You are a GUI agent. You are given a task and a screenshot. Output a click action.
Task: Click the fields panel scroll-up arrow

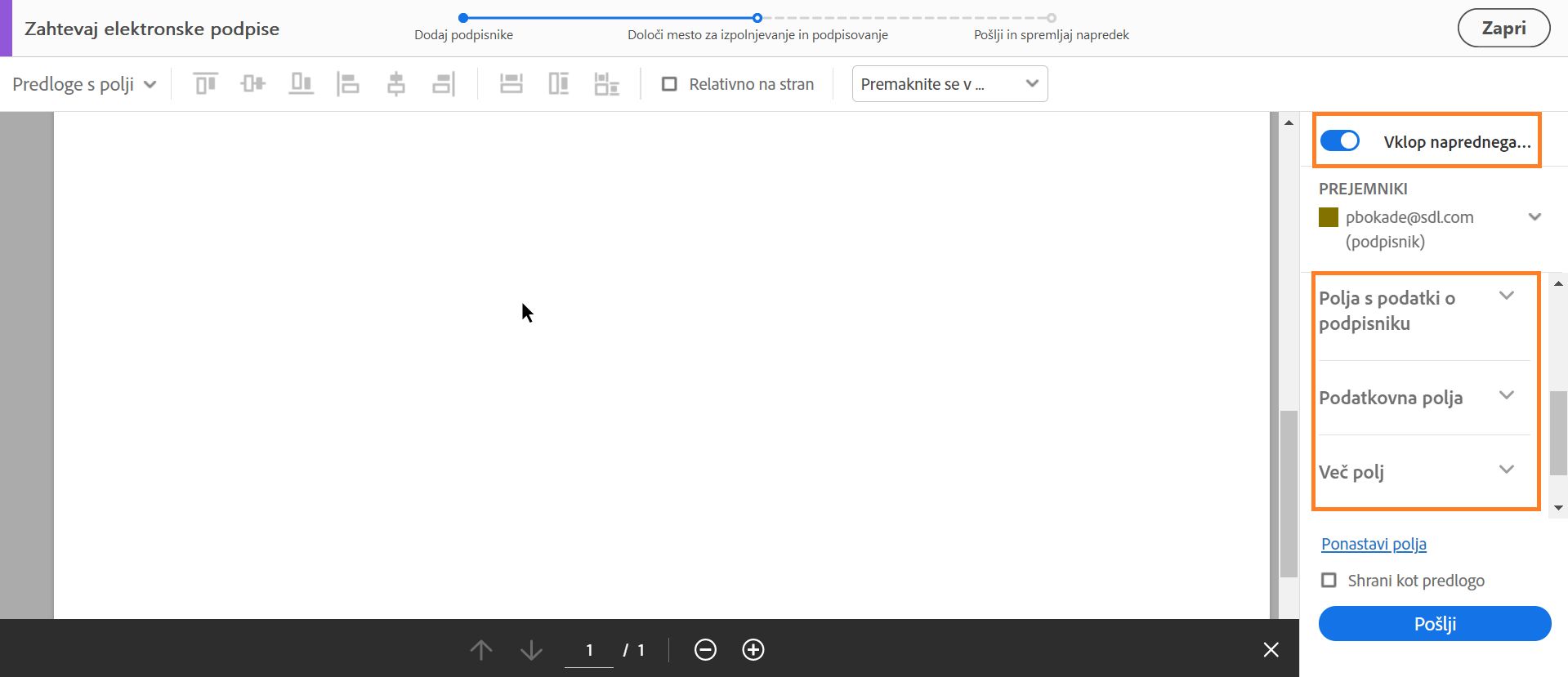pos(1558,284)
